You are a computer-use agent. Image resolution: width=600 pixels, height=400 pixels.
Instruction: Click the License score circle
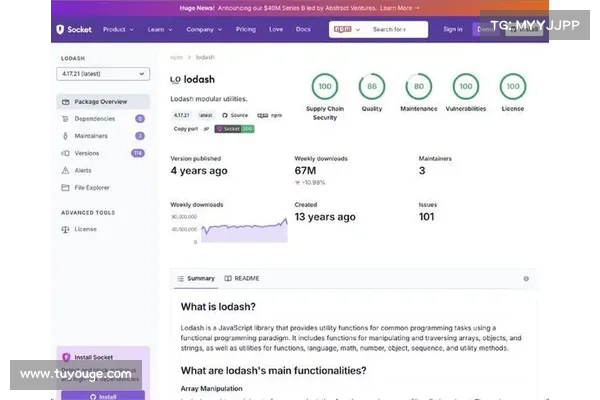coord(513,87)
